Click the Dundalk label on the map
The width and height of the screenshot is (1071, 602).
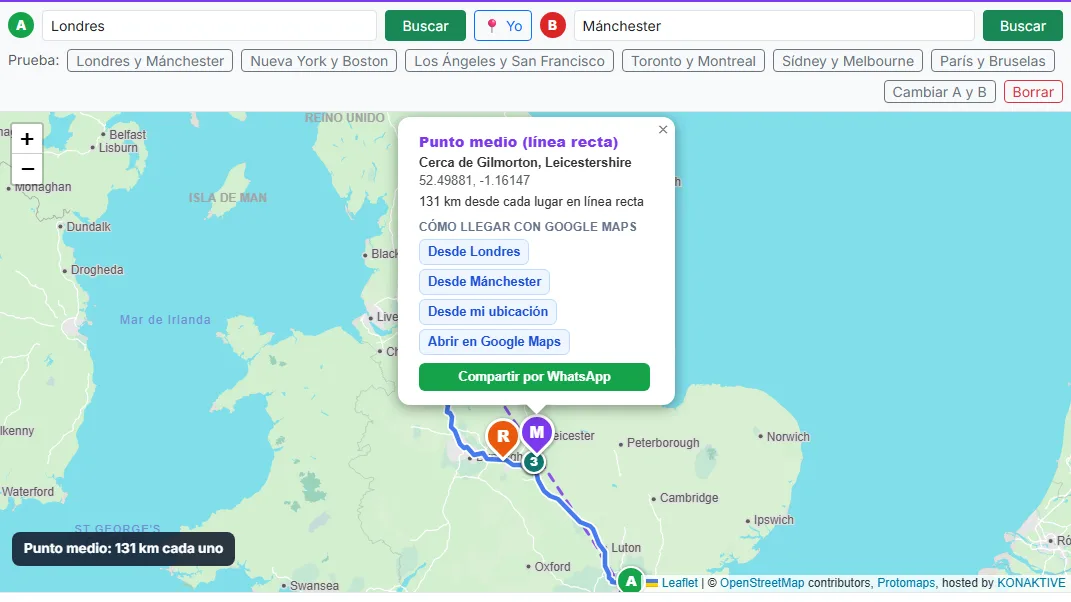pyautogui.click(x=88, y=227)
